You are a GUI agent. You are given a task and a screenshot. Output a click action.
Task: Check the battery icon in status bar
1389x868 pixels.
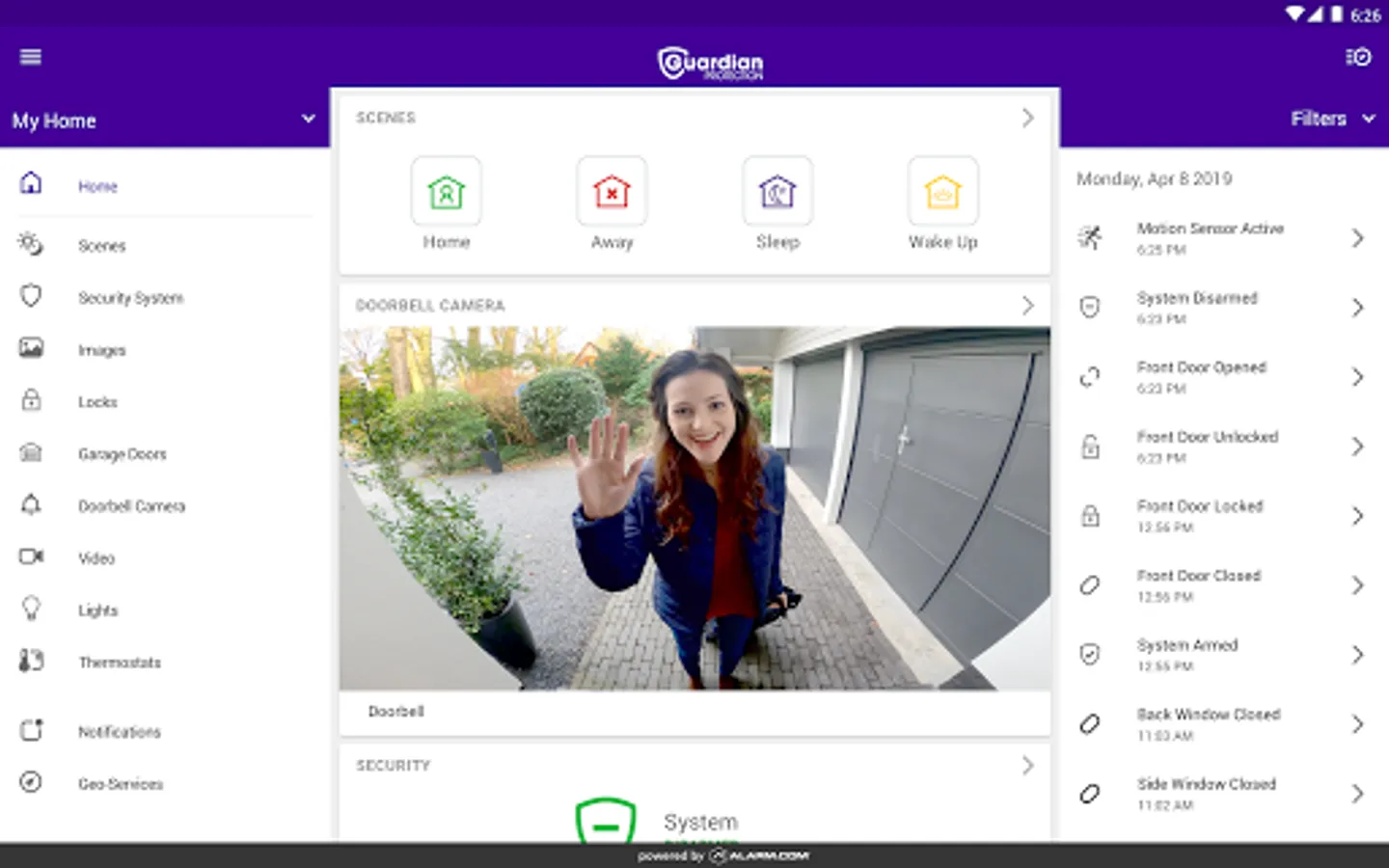tap(1336, 14)
